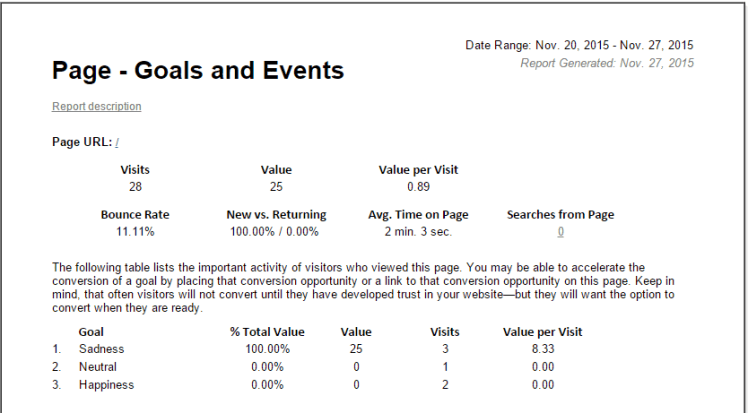Click the Date Range text
Viewport: 748px width, 413px height.
579,45
